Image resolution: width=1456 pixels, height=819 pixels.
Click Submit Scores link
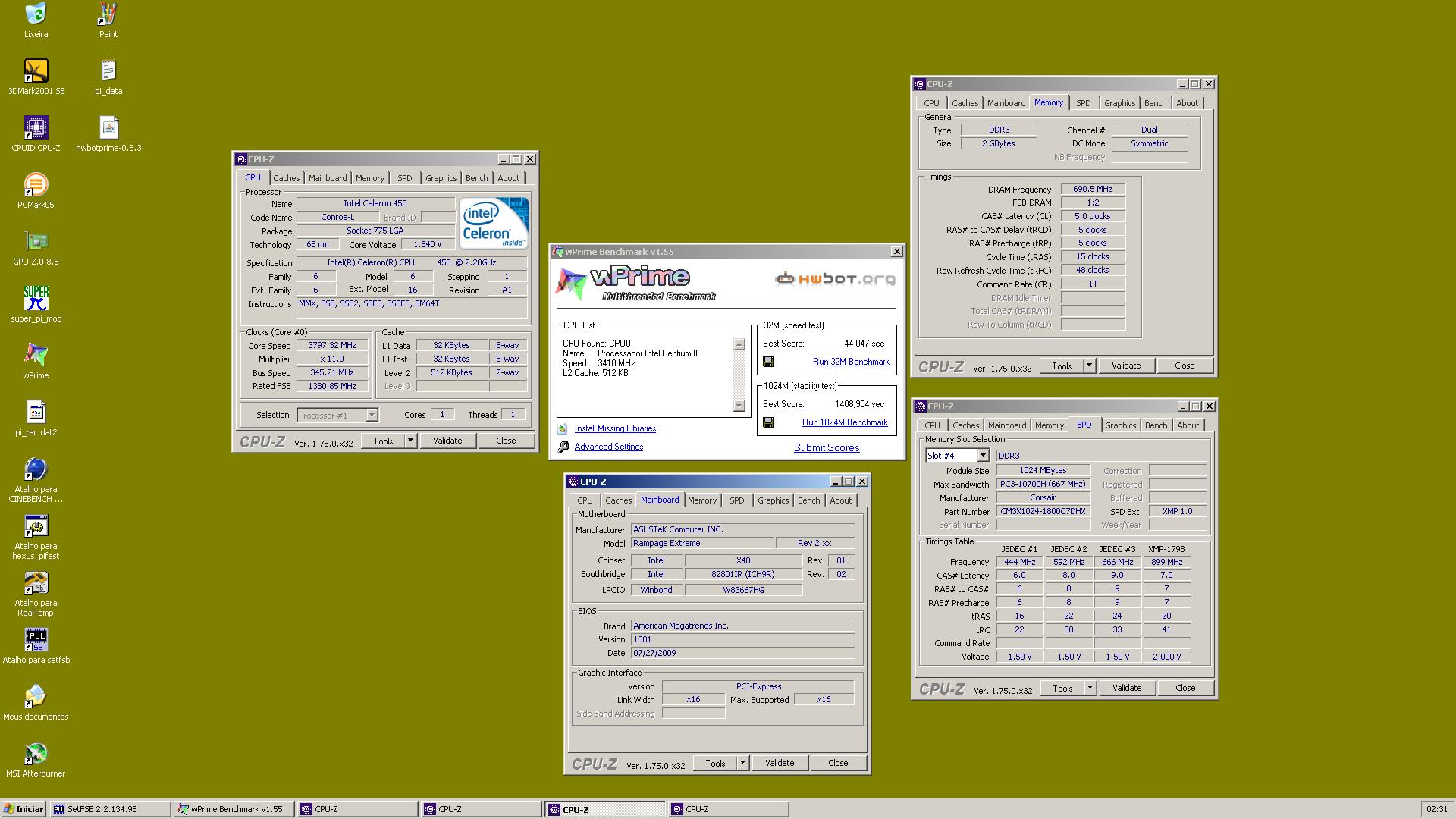(x=827, y=448)
